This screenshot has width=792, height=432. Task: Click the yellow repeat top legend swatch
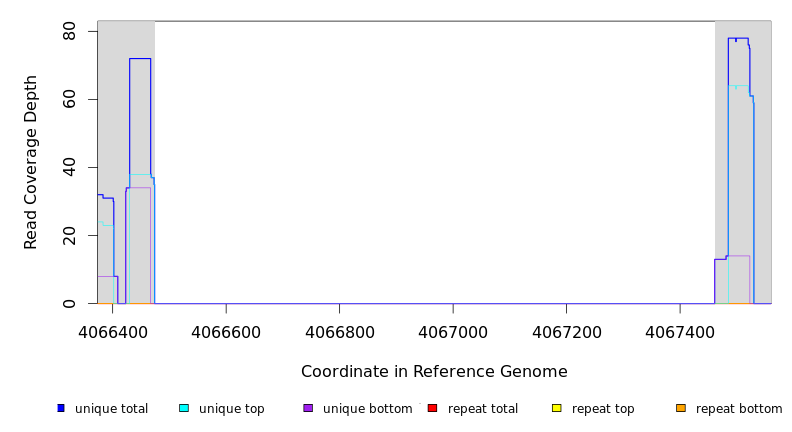(557, 408)
